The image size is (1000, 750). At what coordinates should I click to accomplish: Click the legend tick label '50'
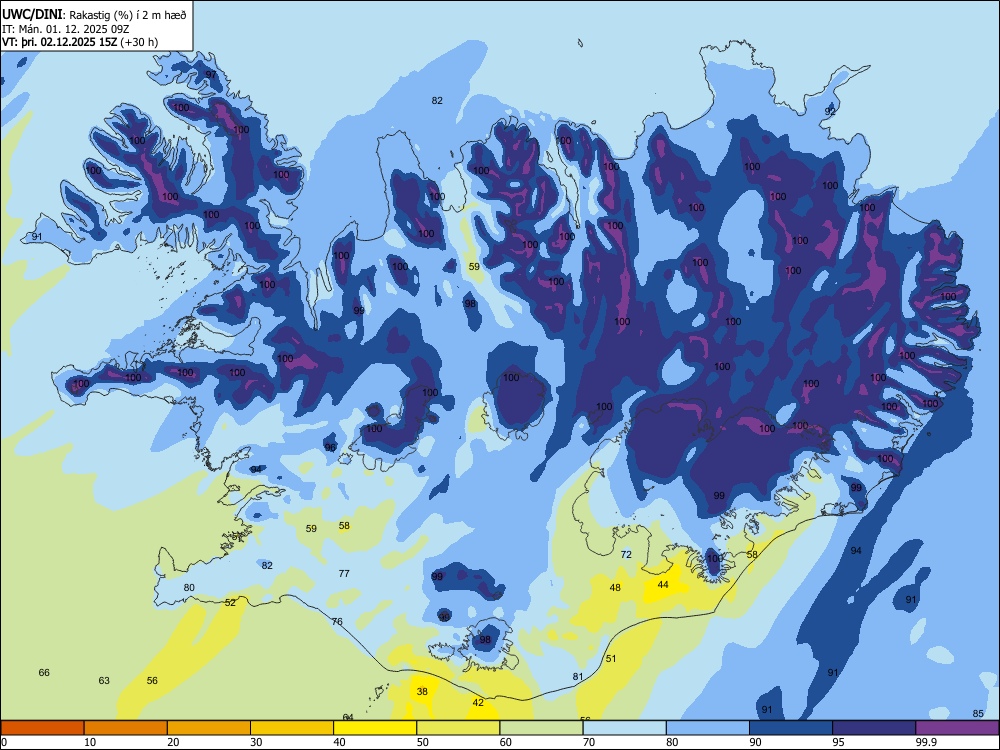pyautogui.click(x=422, y=742)
